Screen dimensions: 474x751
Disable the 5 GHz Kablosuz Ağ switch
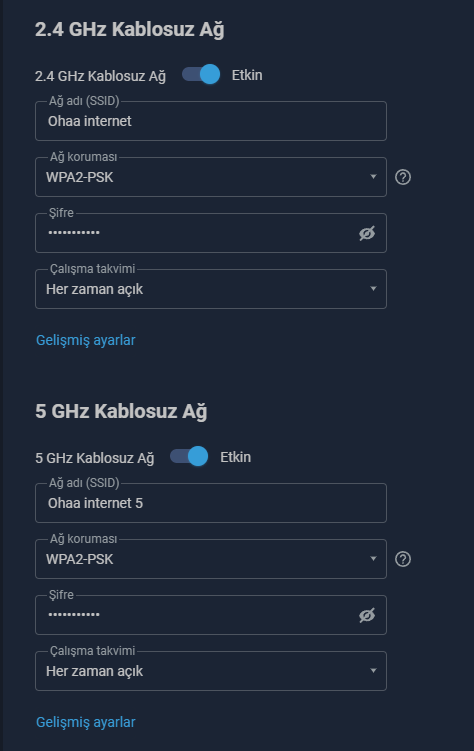click(189, 456)
